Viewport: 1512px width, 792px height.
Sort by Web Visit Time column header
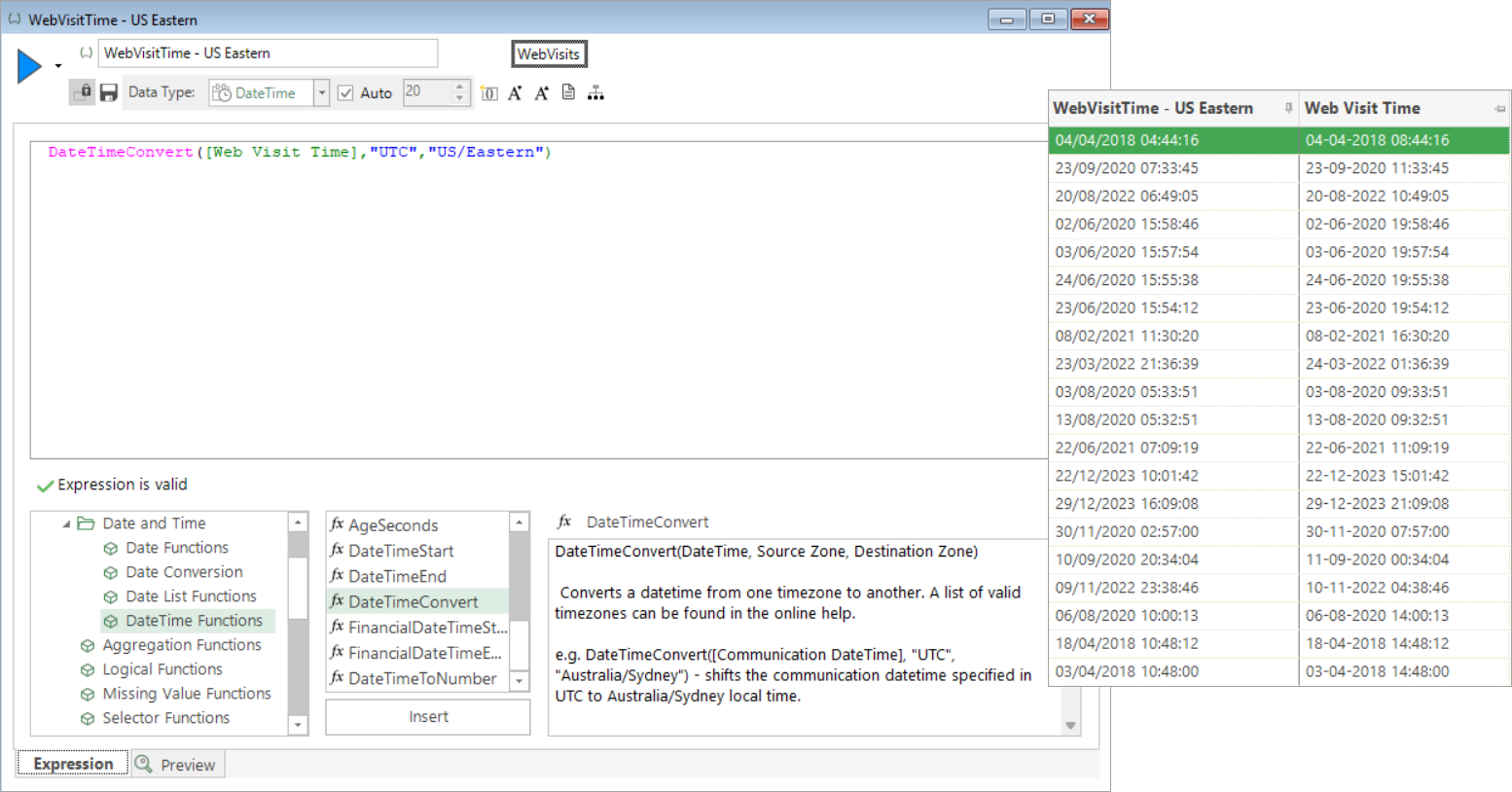tap(1362, 108)
